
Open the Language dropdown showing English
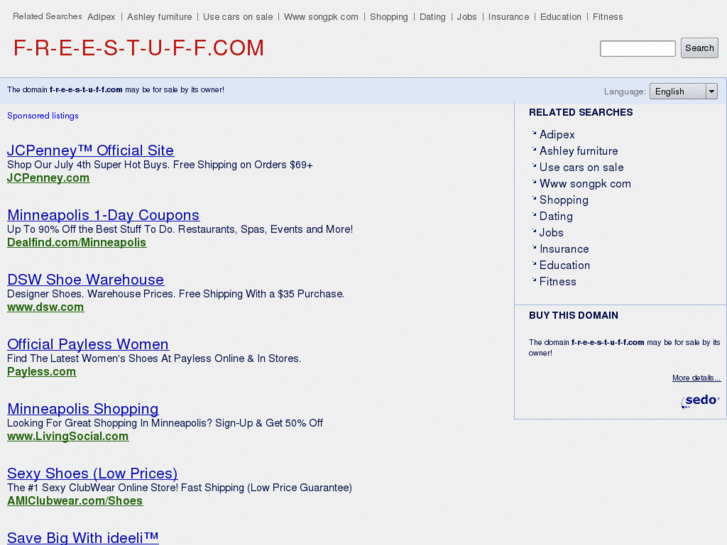coord(683,91)
